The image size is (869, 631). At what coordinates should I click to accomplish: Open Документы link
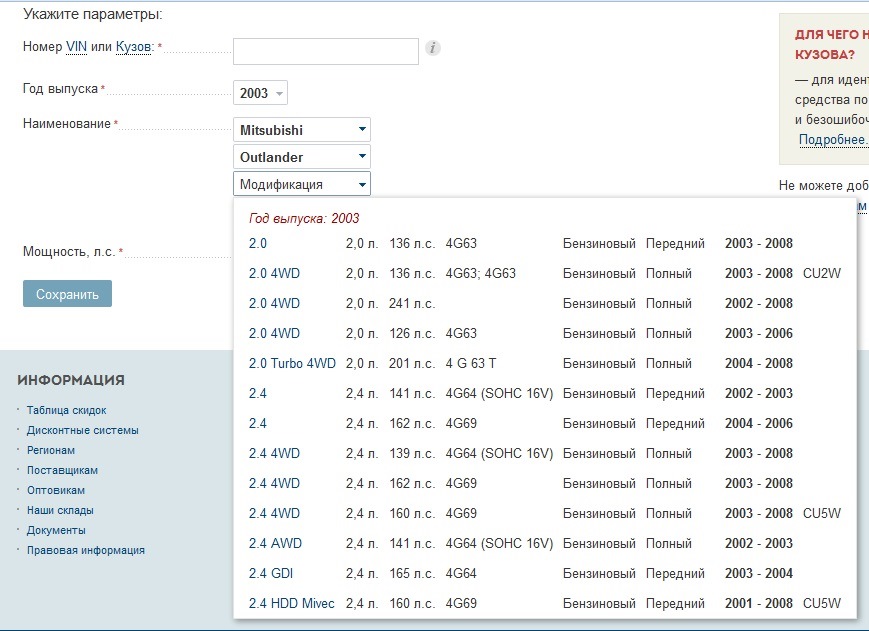pyautogui.click(x=57, y=530)
